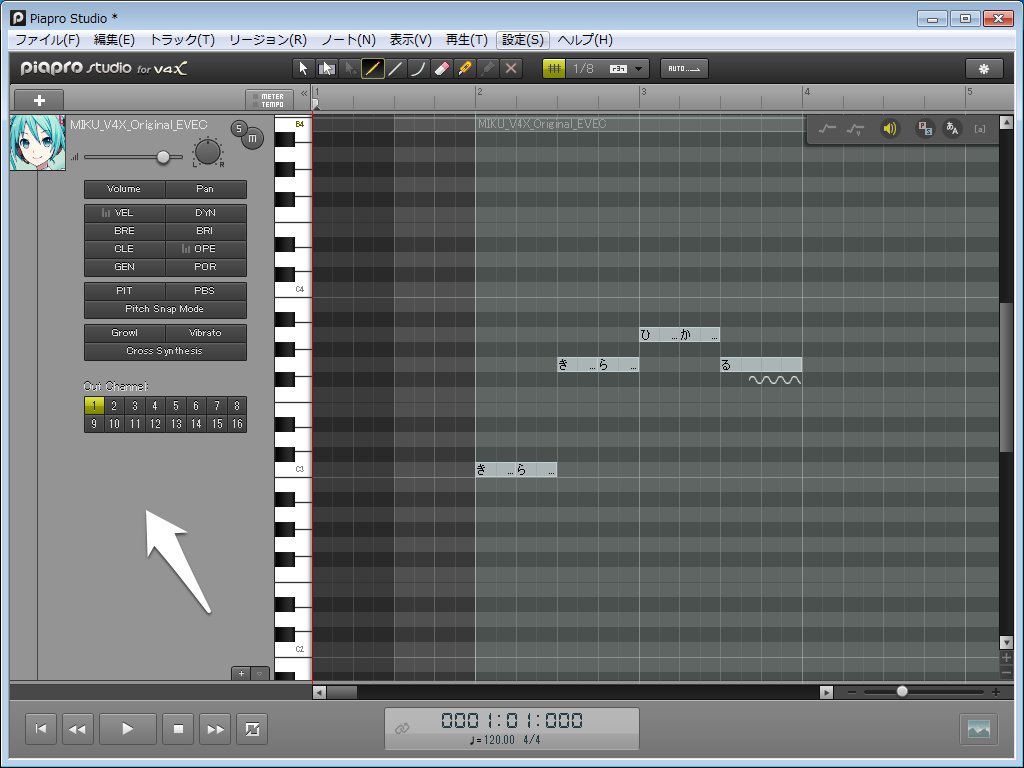1024x768 pixels.
Task: Select the pink eraser tool
Action: 441,69
